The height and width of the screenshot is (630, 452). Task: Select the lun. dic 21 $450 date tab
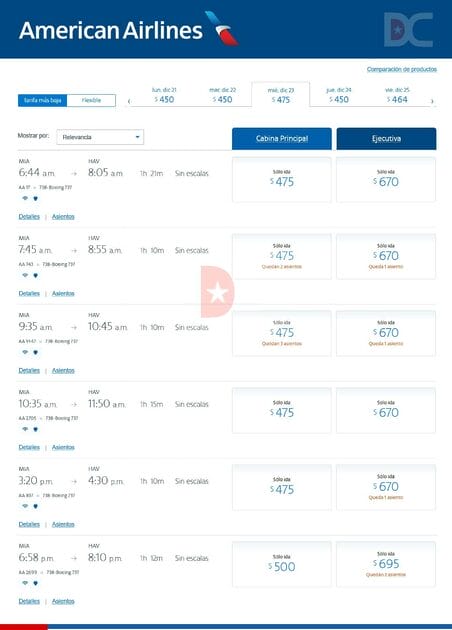click(x=164, y=95)
